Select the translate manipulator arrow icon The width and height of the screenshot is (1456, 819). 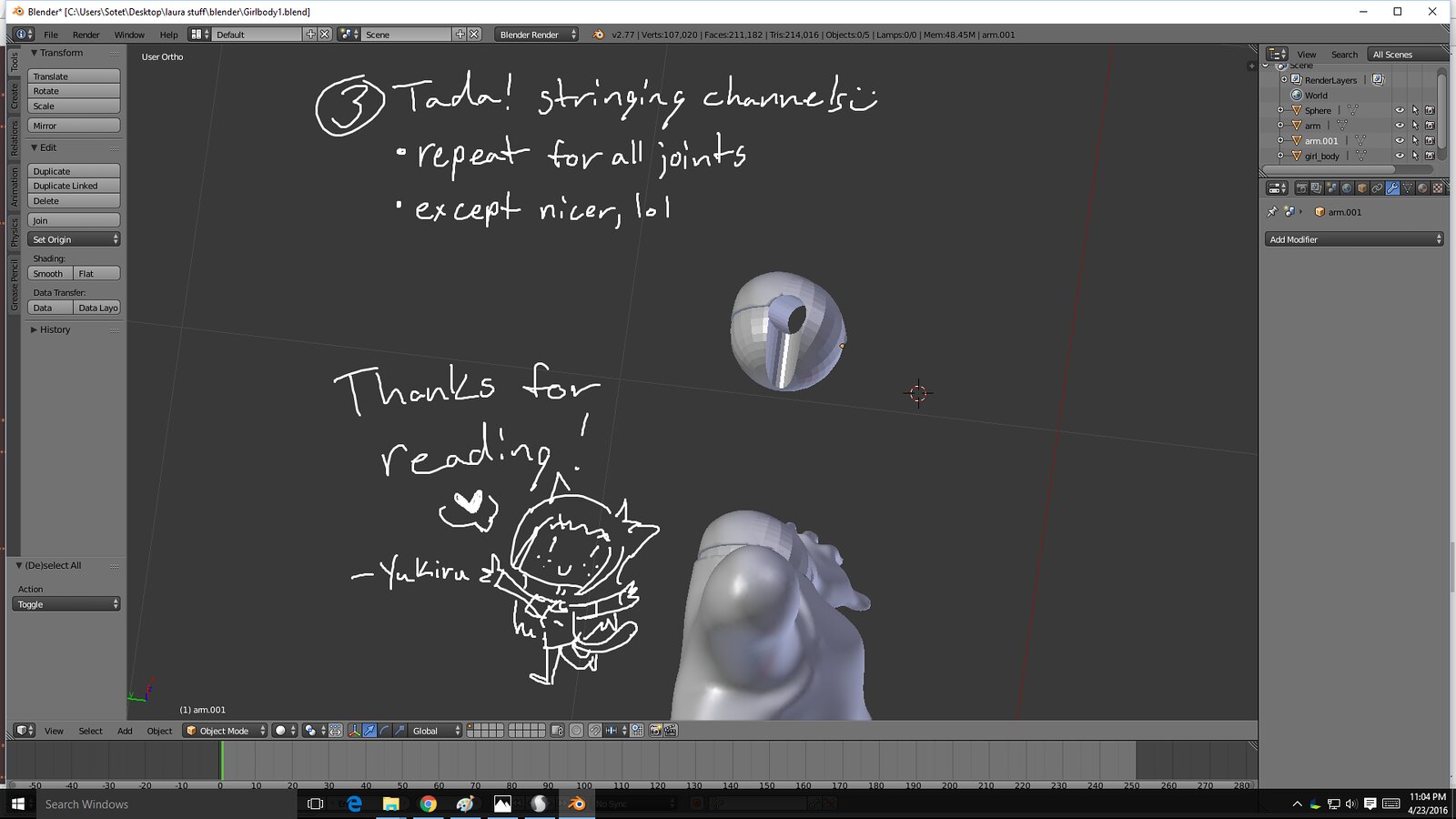[369, 731]
